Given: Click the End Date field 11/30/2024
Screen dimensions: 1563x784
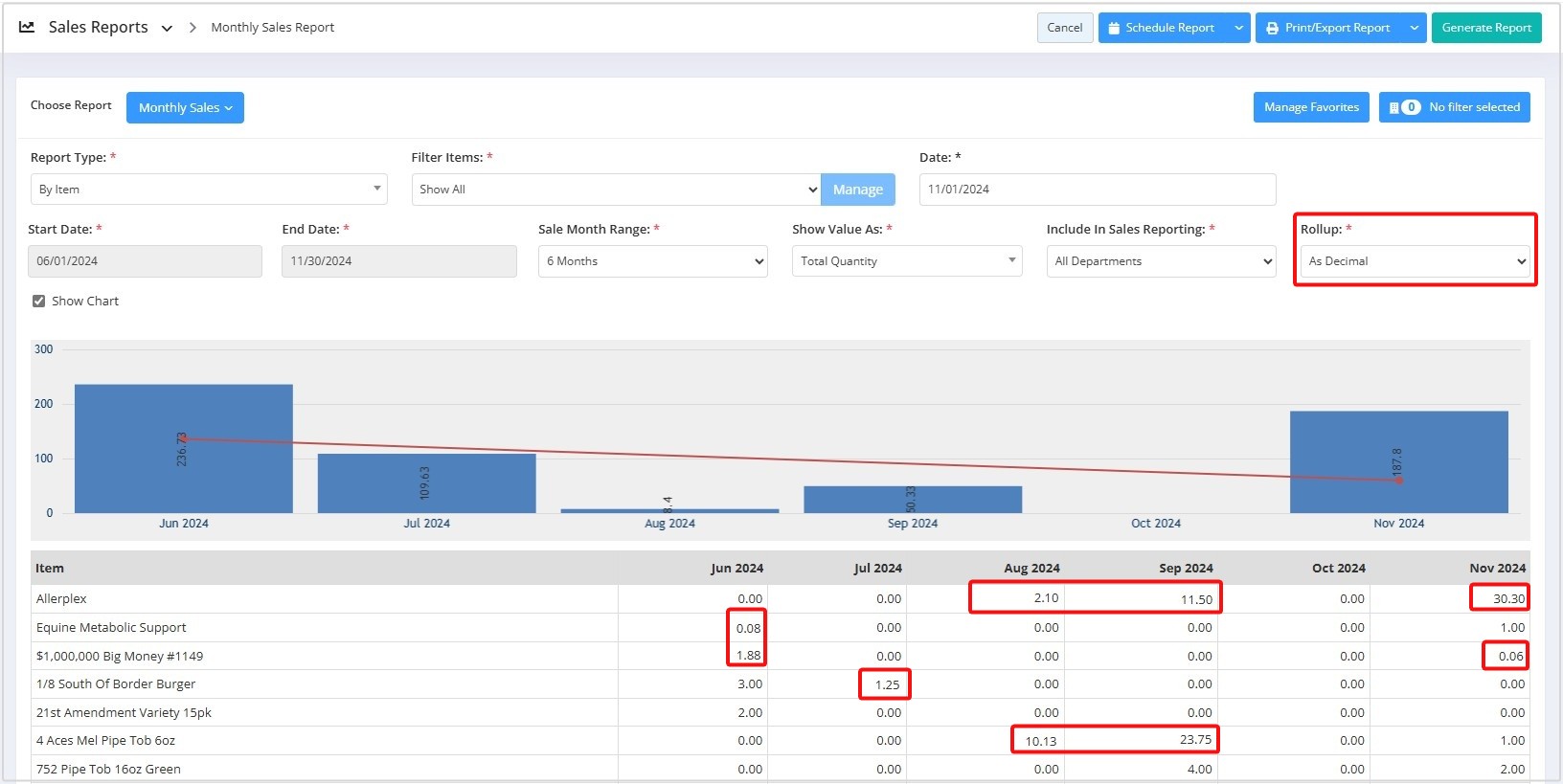Looking at the screenshot, I should (x=399, y=261).
